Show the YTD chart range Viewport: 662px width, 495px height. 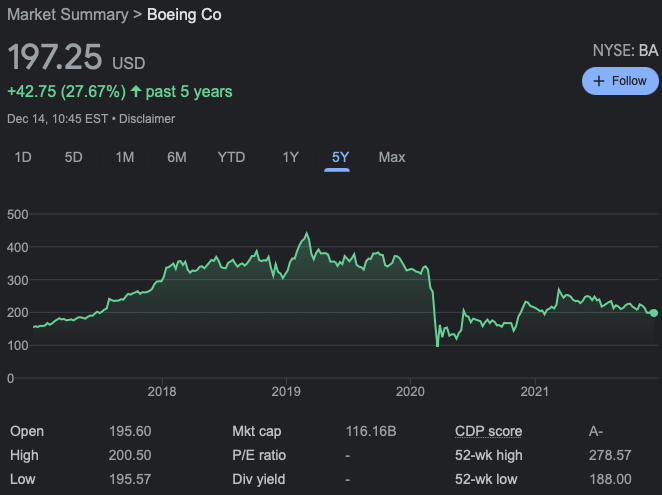click(x=231, y=157)
